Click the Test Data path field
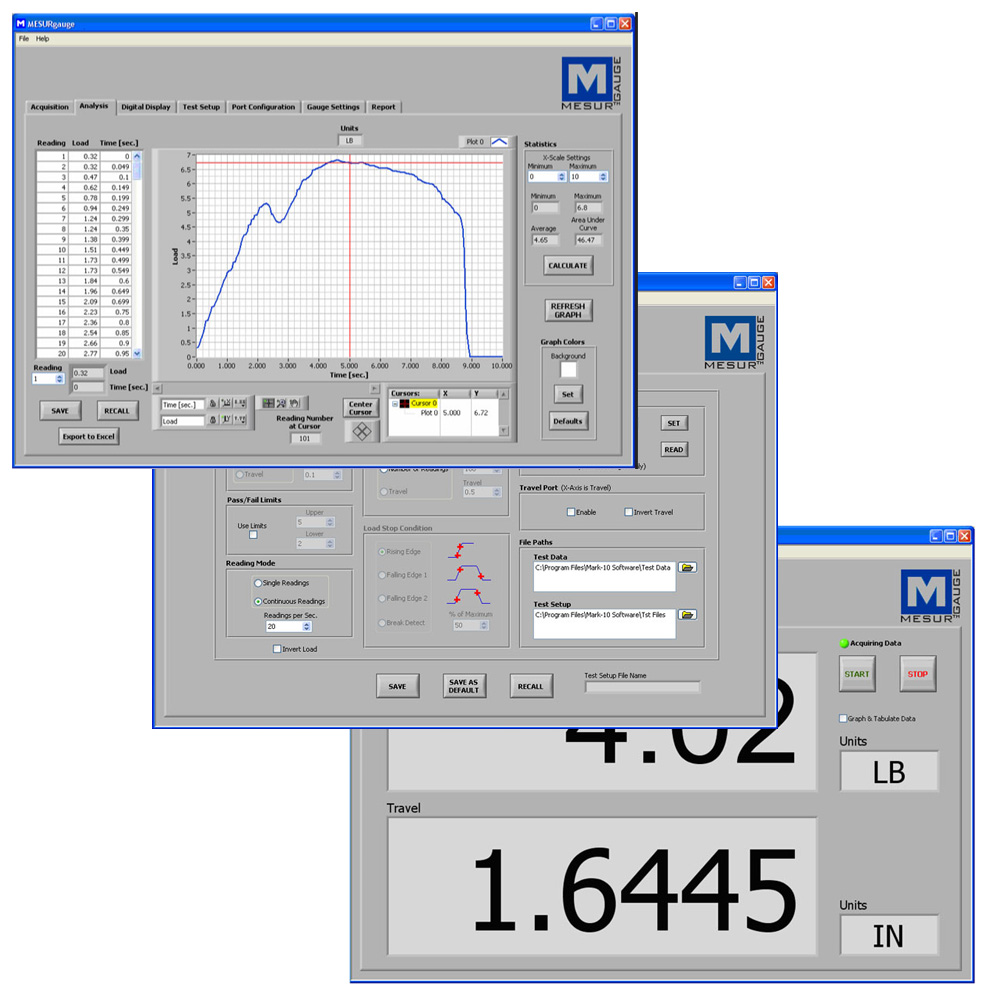The height and width of the screenshot is (1000, 1000). [604, 577]
